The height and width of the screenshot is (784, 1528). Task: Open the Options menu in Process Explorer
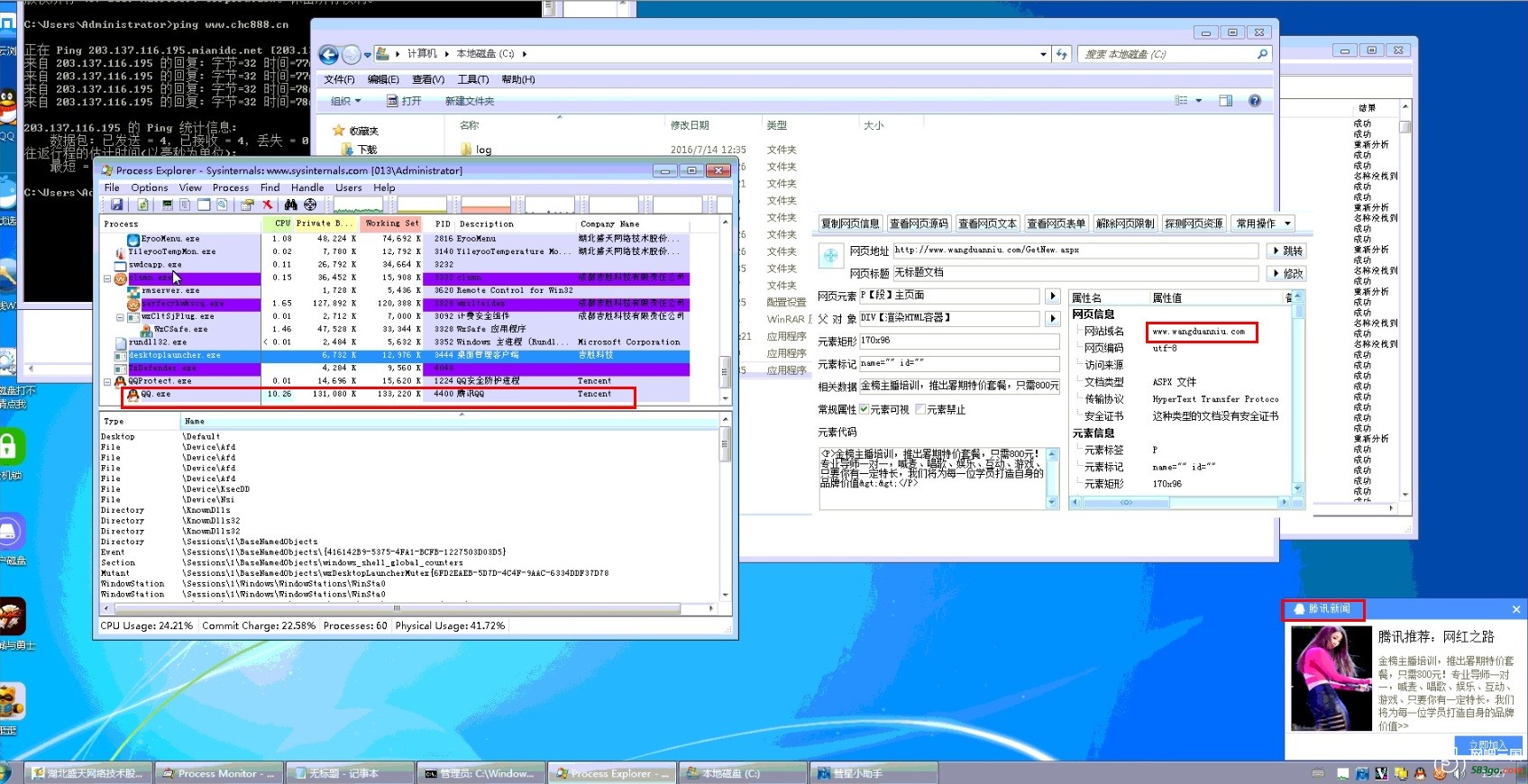150,188
